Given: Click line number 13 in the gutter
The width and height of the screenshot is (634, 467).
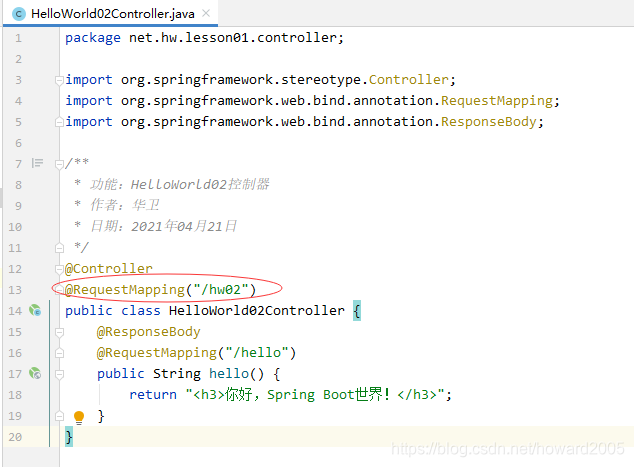Looking at the screenshot, I should pyautogui.click(x=15, y=290).
